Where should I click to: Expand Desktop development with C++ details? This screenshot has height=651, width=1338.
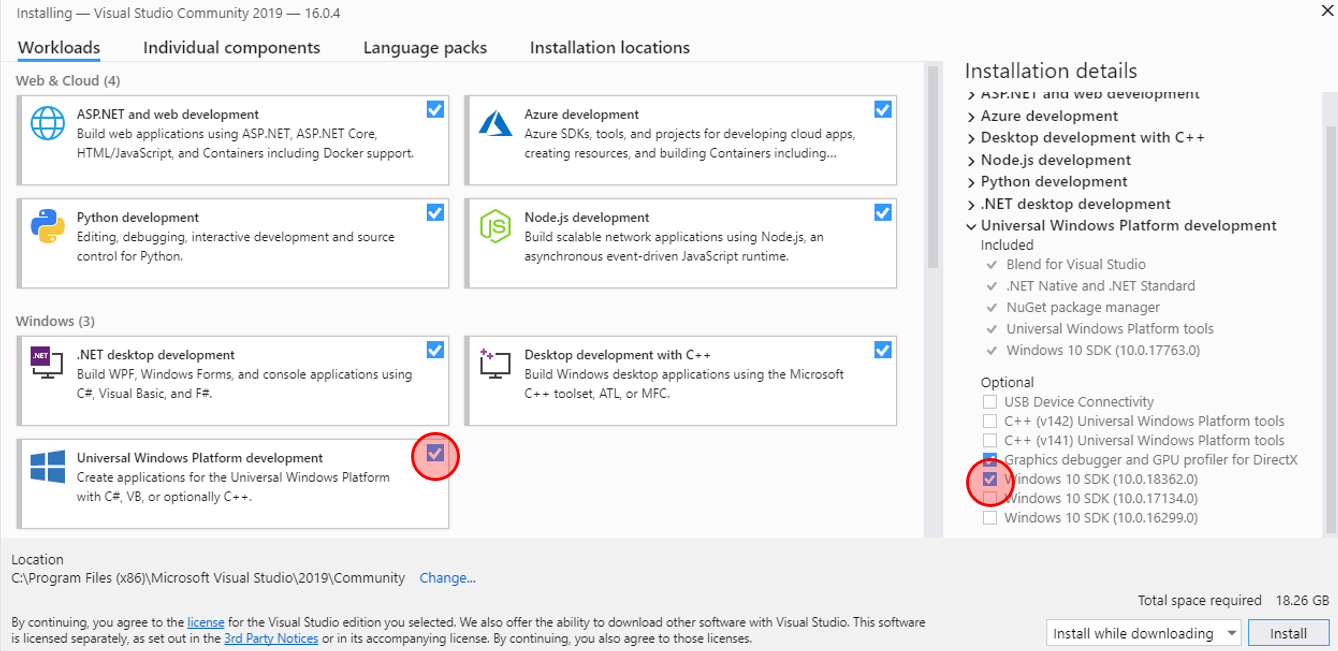click(971, 138)
